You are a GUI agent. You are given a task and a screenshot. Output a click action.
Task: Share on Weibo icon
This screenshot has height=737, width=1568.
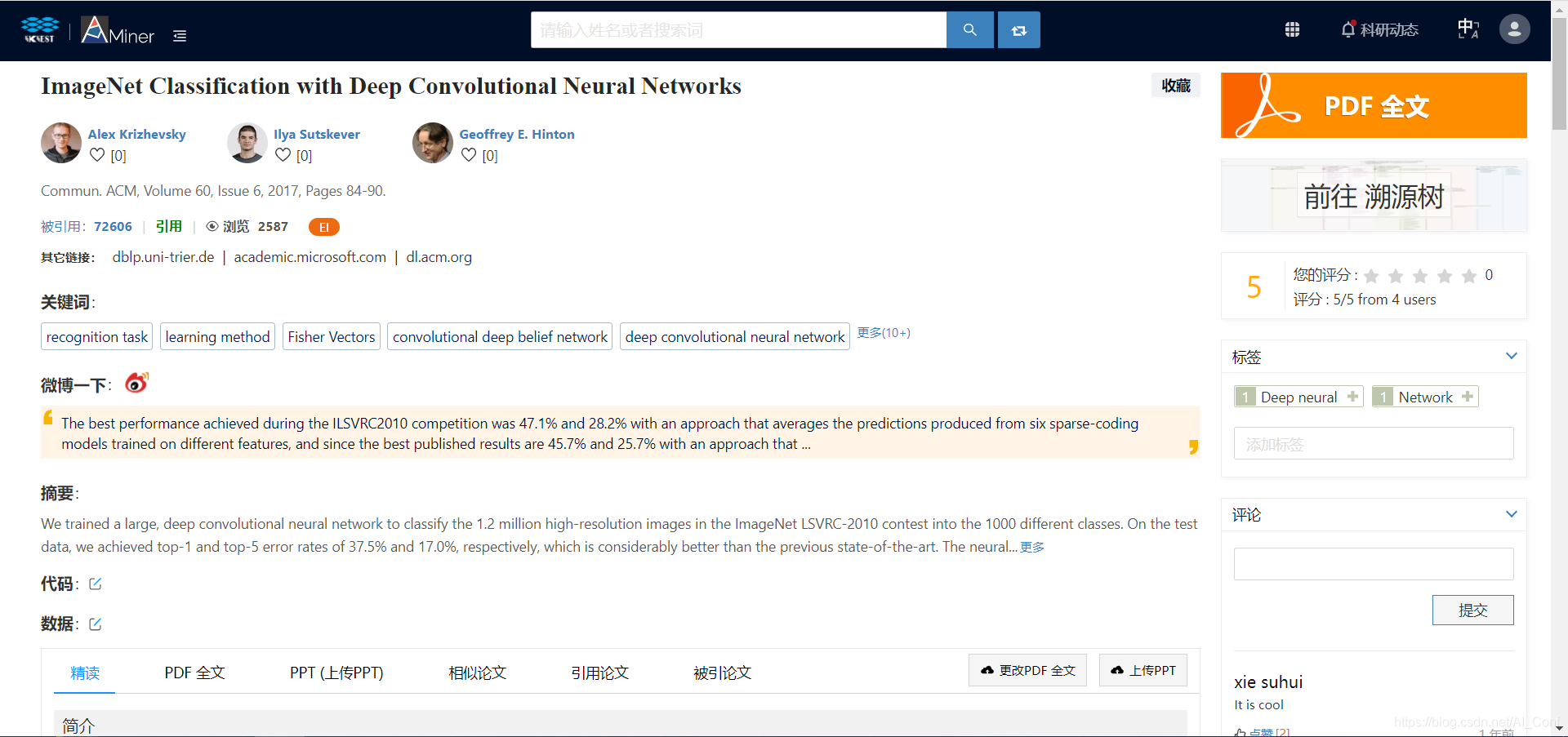[x=137, y=382]
